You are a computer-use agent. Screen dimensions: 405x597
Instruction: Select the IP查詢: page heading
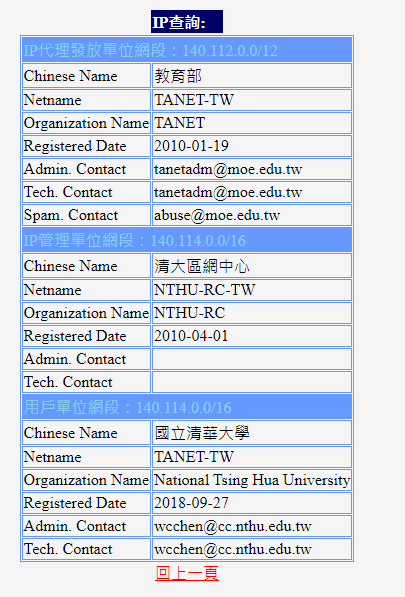(x=179, y=22)
